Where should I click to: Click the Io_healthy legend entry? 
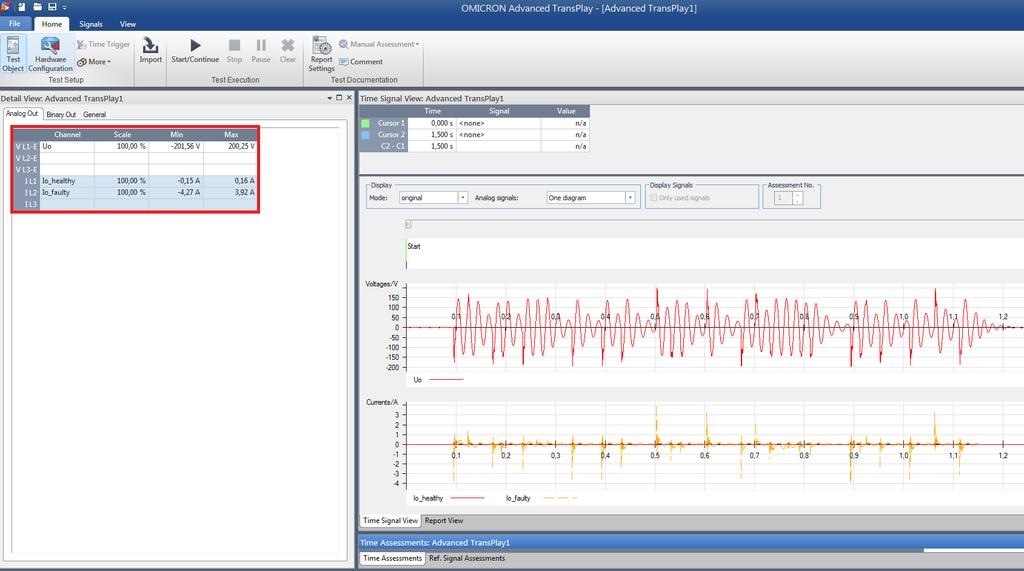click(449, 498)
